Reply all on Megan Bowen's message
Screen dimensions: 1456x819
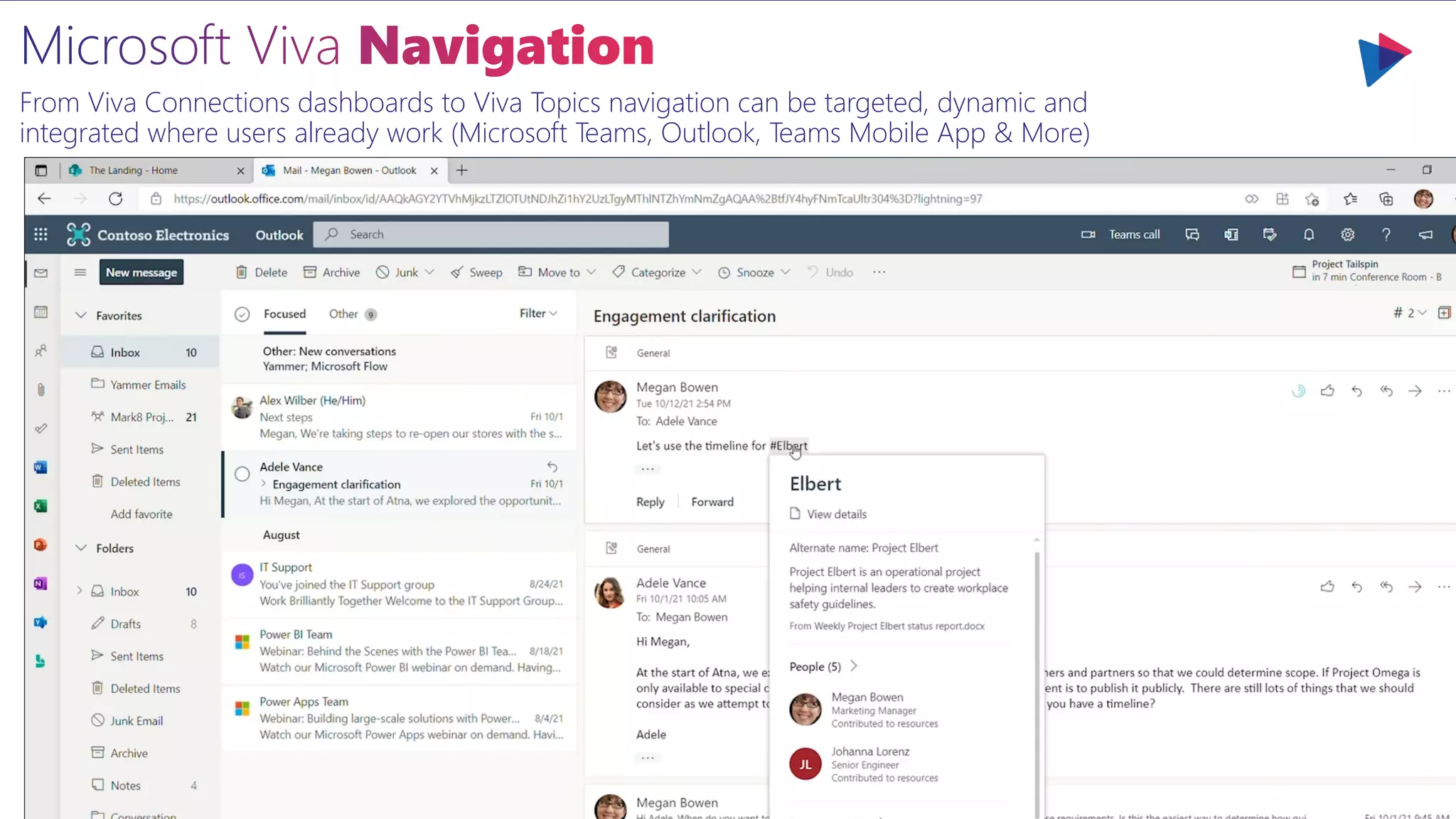1386,390
